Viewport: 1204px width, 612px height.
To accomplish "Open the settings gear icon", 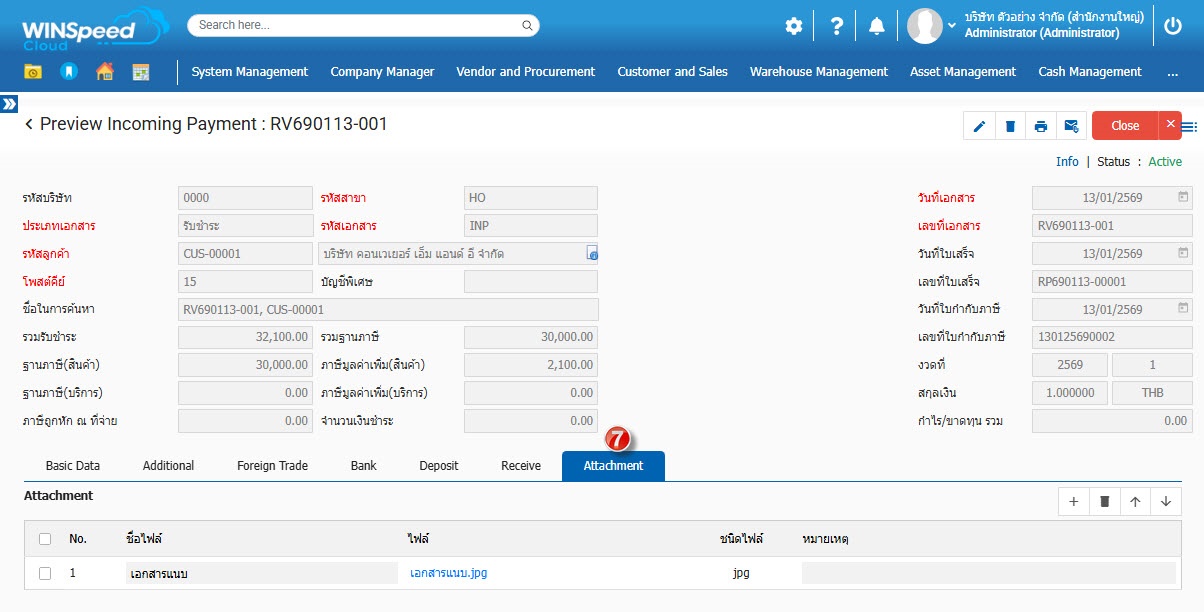I will coord(793,27).
